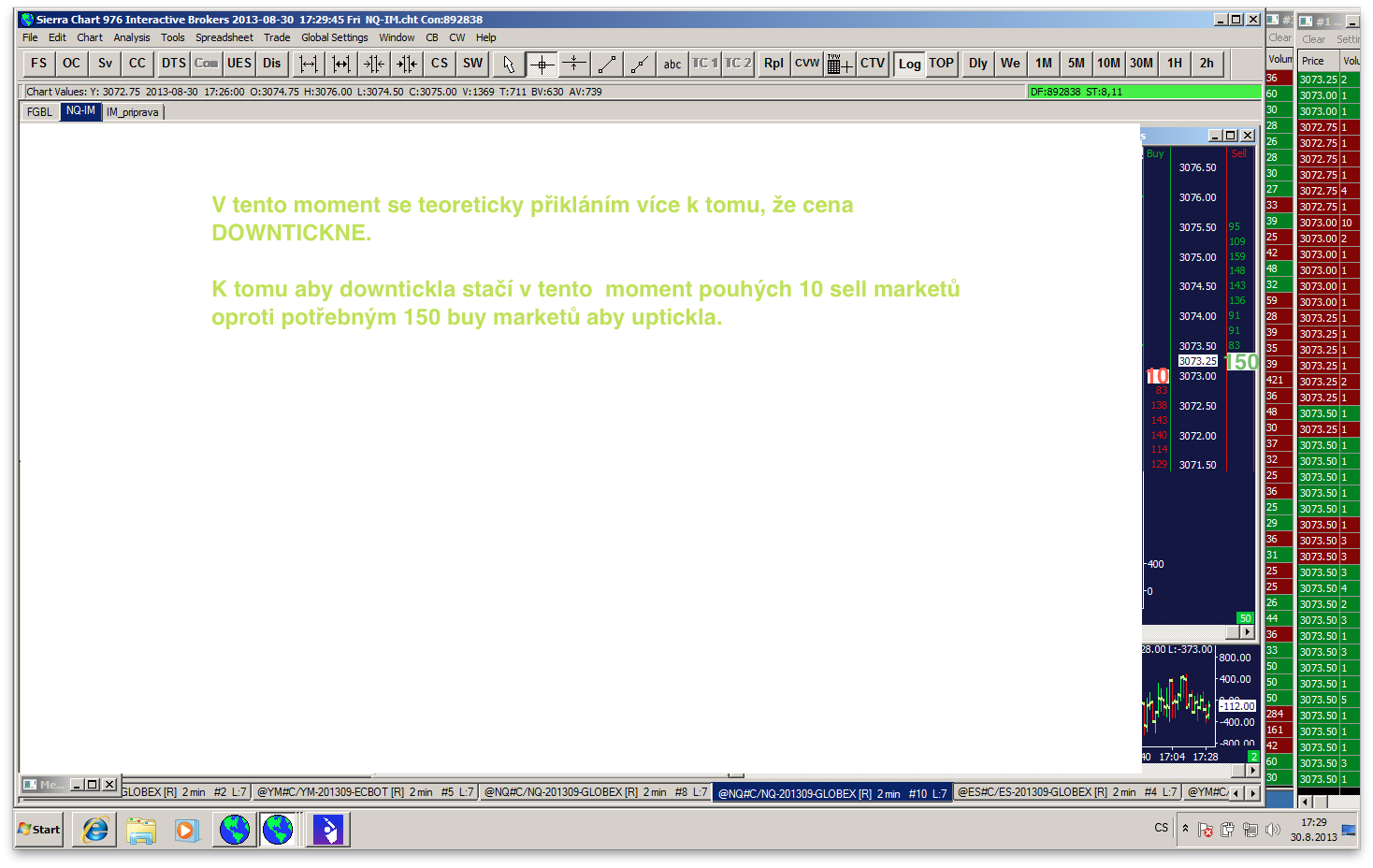Open the Windows Start menu
Screen dimensions: 1373x868
[x=39, y=830]
